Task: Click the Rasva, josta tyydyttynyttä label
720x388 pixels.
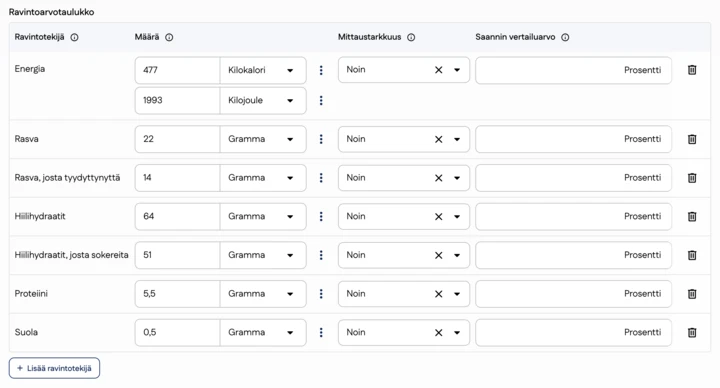Action: point(68,178)
